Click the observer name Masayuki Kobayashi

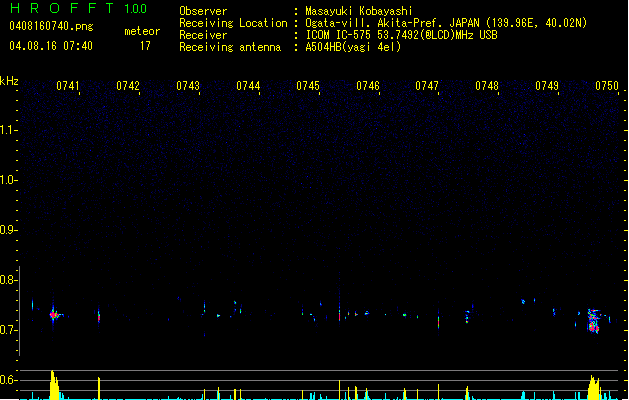pyautogui.click(x=359, y=11)
